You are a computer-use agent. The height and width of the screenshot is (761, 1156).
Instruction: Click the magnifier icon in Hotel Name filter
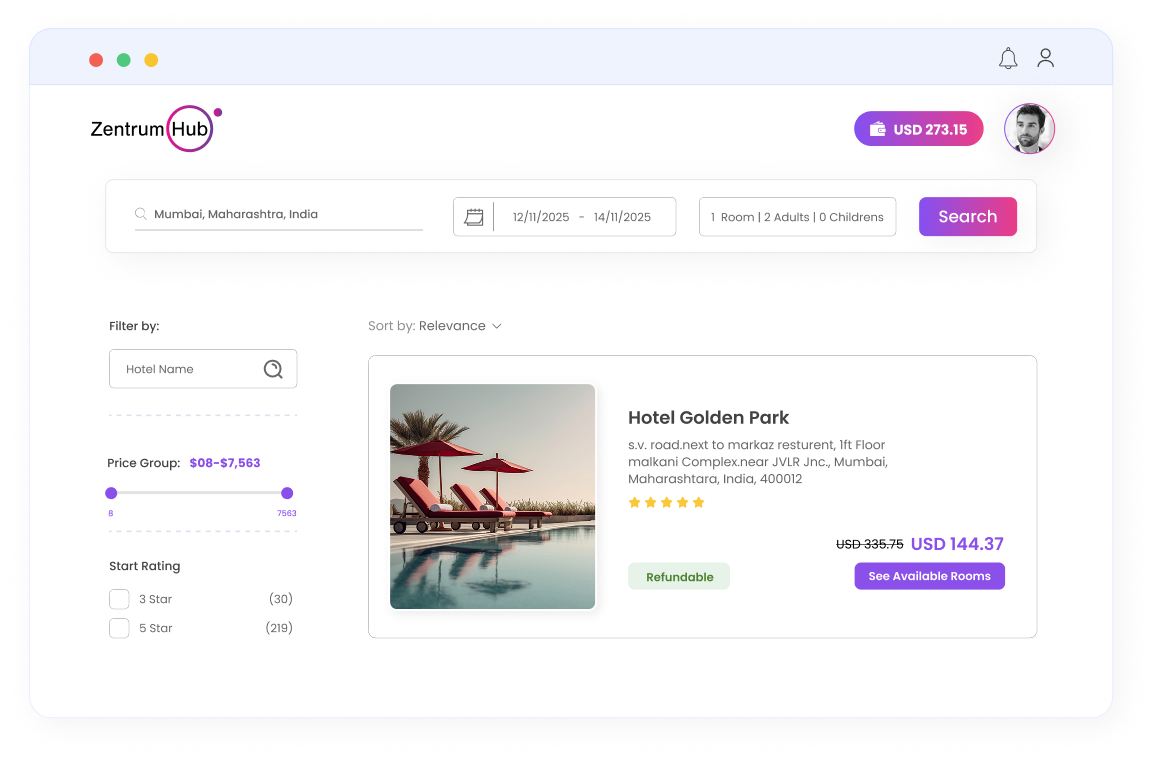(x=272, y=368)
